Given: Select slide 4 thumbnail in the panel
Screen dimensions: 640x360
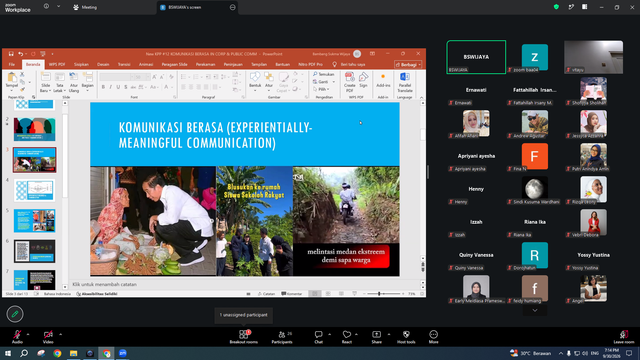Looking at the screenshot, I should (34, 190).
